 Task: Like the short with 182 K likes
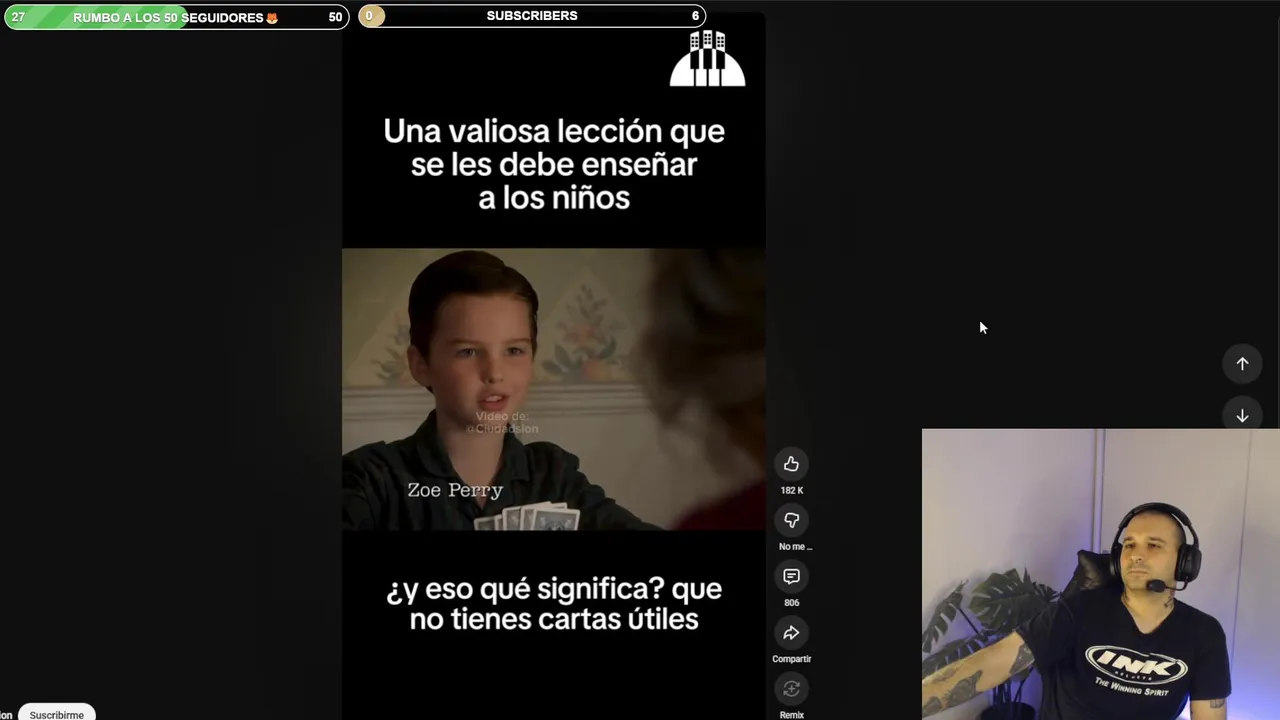pyautogui.click(x=791, y=464)
